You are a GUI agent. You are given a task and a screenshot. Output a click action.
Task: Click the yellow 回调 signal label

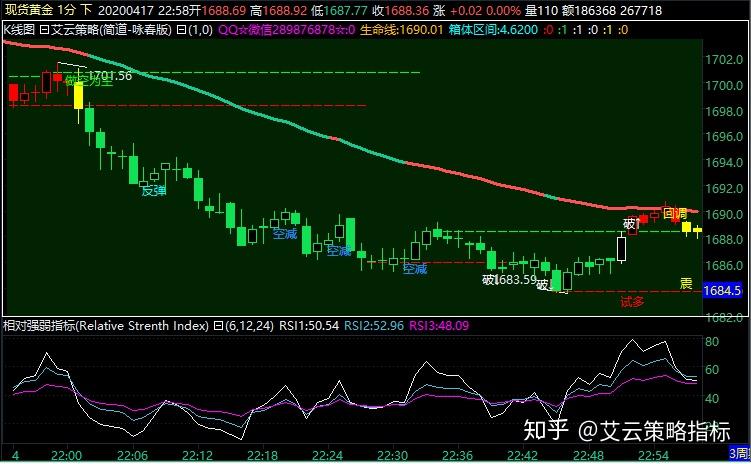674,212
